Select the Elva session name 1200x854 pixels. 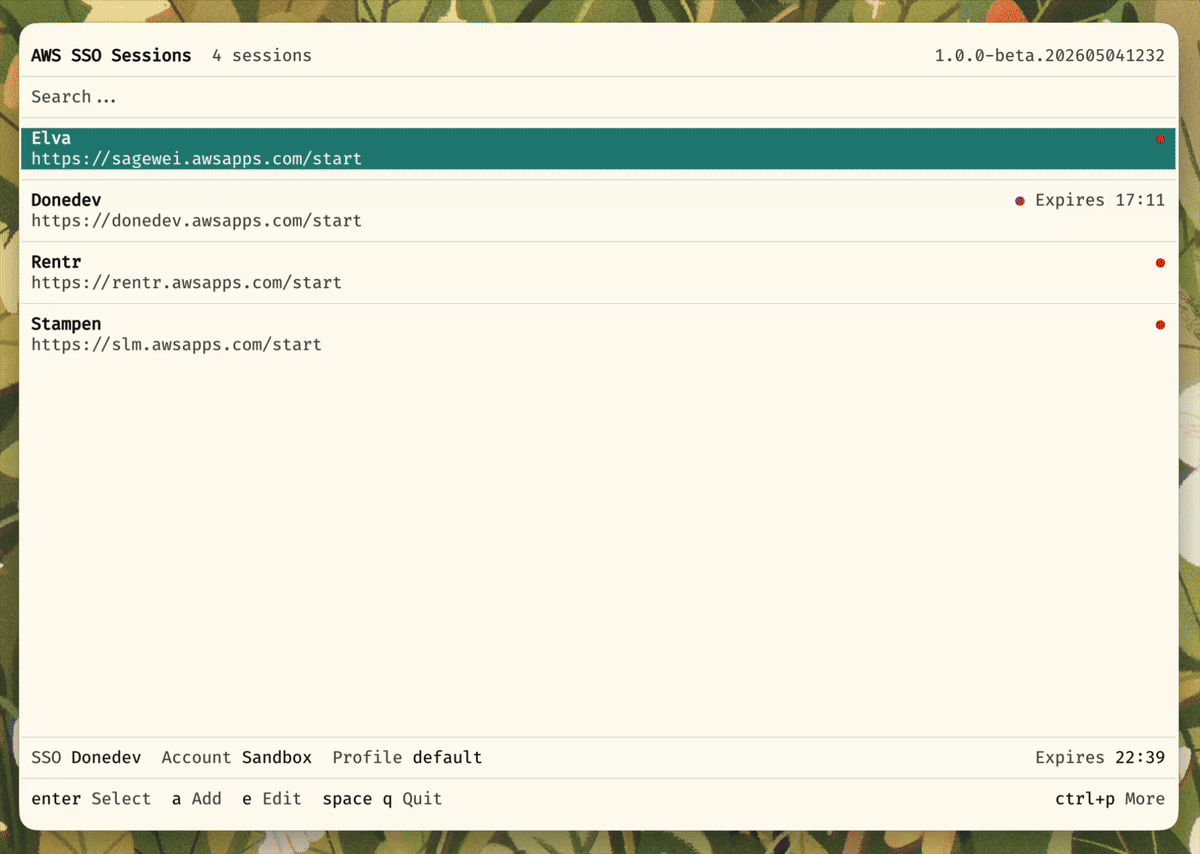pyautogui.click(x=51, y=138)
